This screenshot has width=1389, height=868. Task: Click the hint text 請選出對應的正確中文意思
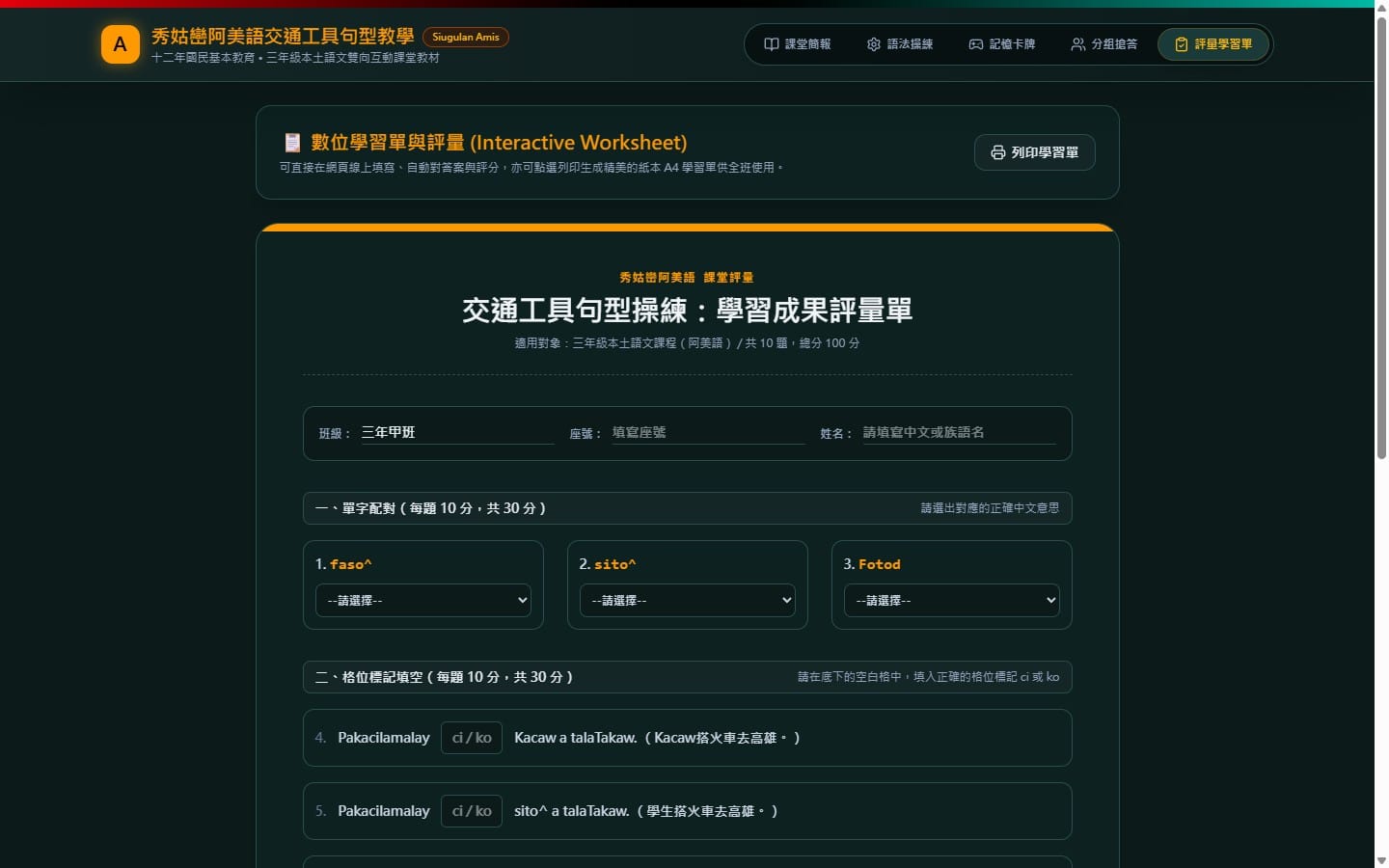coord(990,508)
